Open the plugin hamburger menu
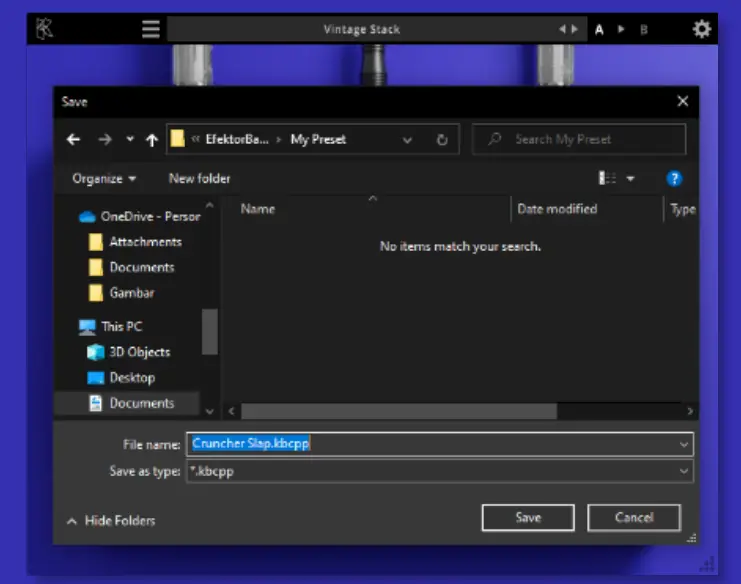 [x=151, y=29]
